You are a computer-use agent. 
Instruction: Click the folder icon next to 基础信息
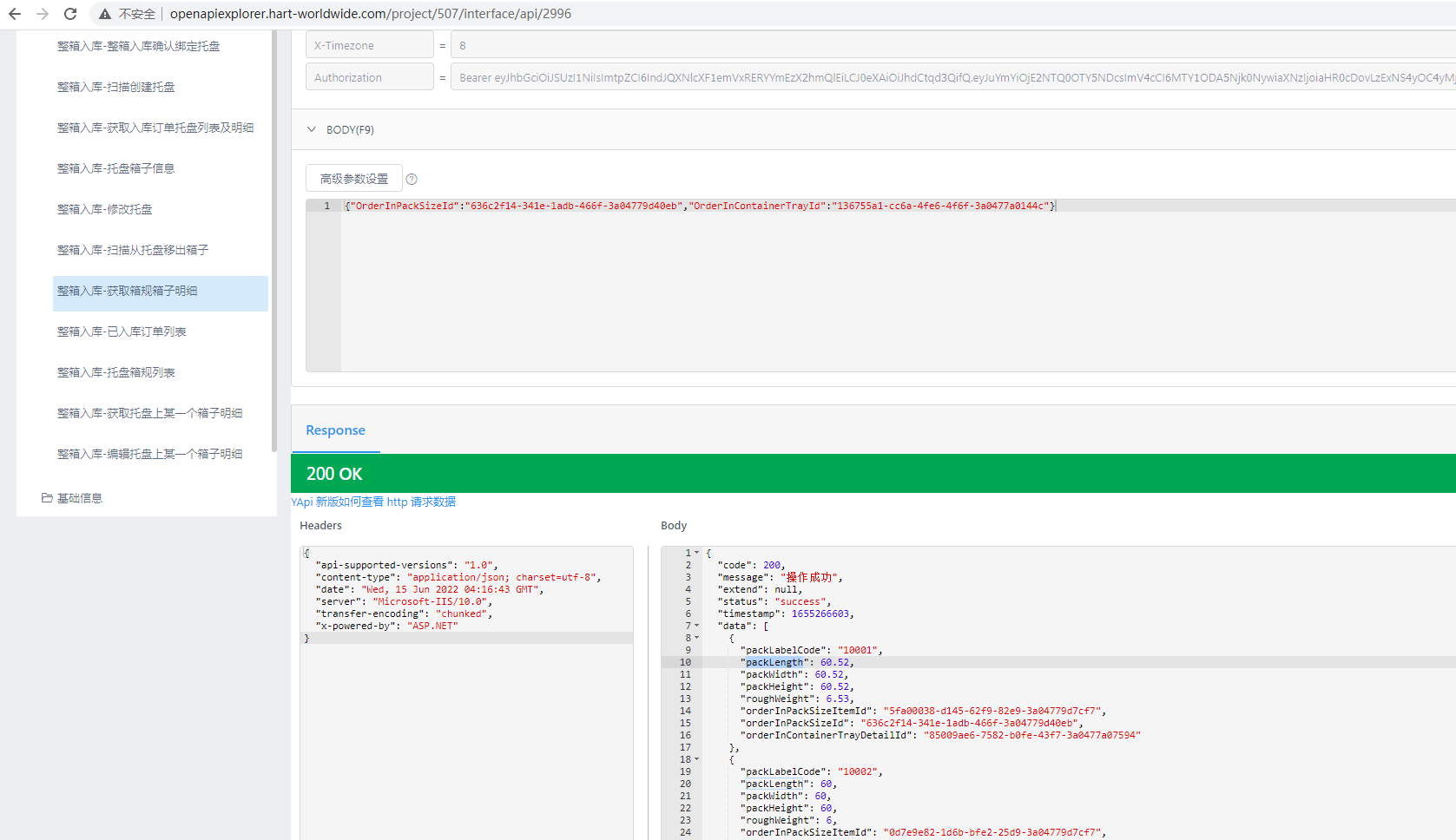coord(47,498)
